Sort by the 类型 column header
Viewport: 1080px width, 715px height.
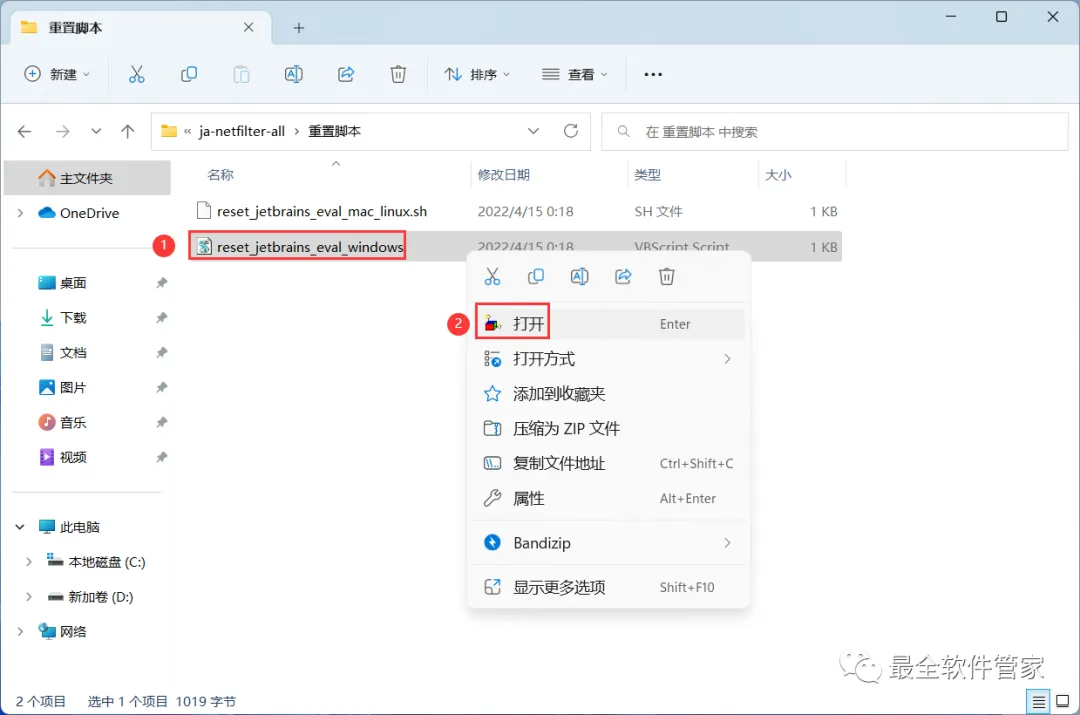click(647, 175)
